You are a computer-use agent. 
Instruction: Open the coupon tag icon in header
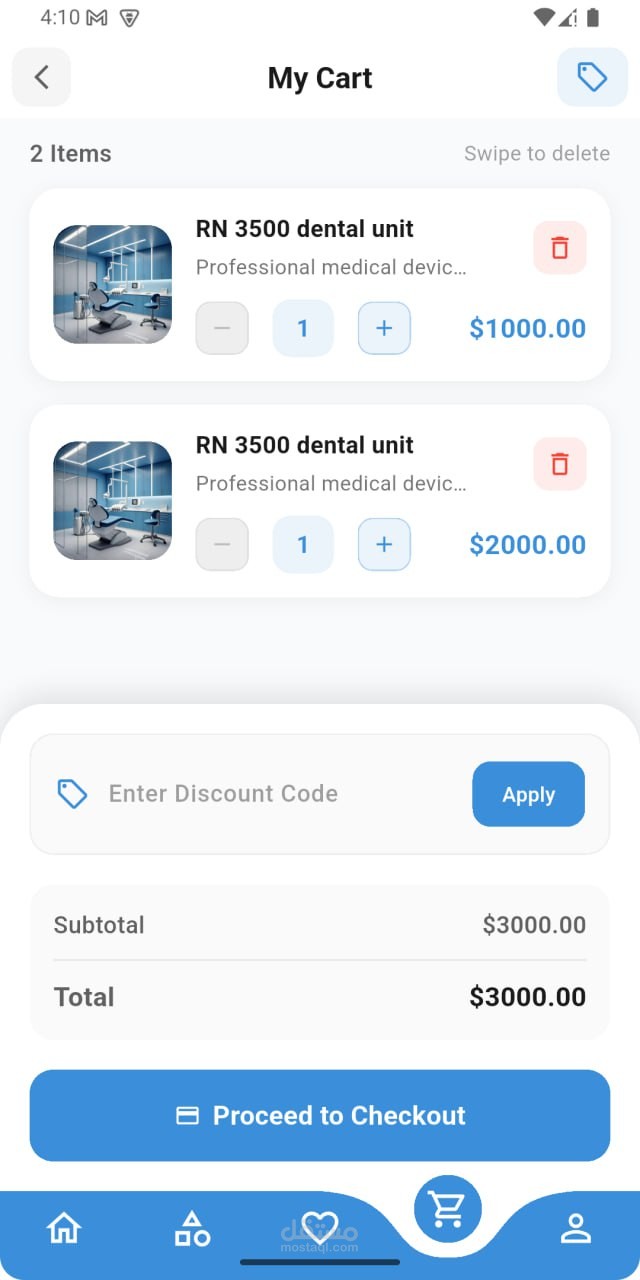coord(592,77)
